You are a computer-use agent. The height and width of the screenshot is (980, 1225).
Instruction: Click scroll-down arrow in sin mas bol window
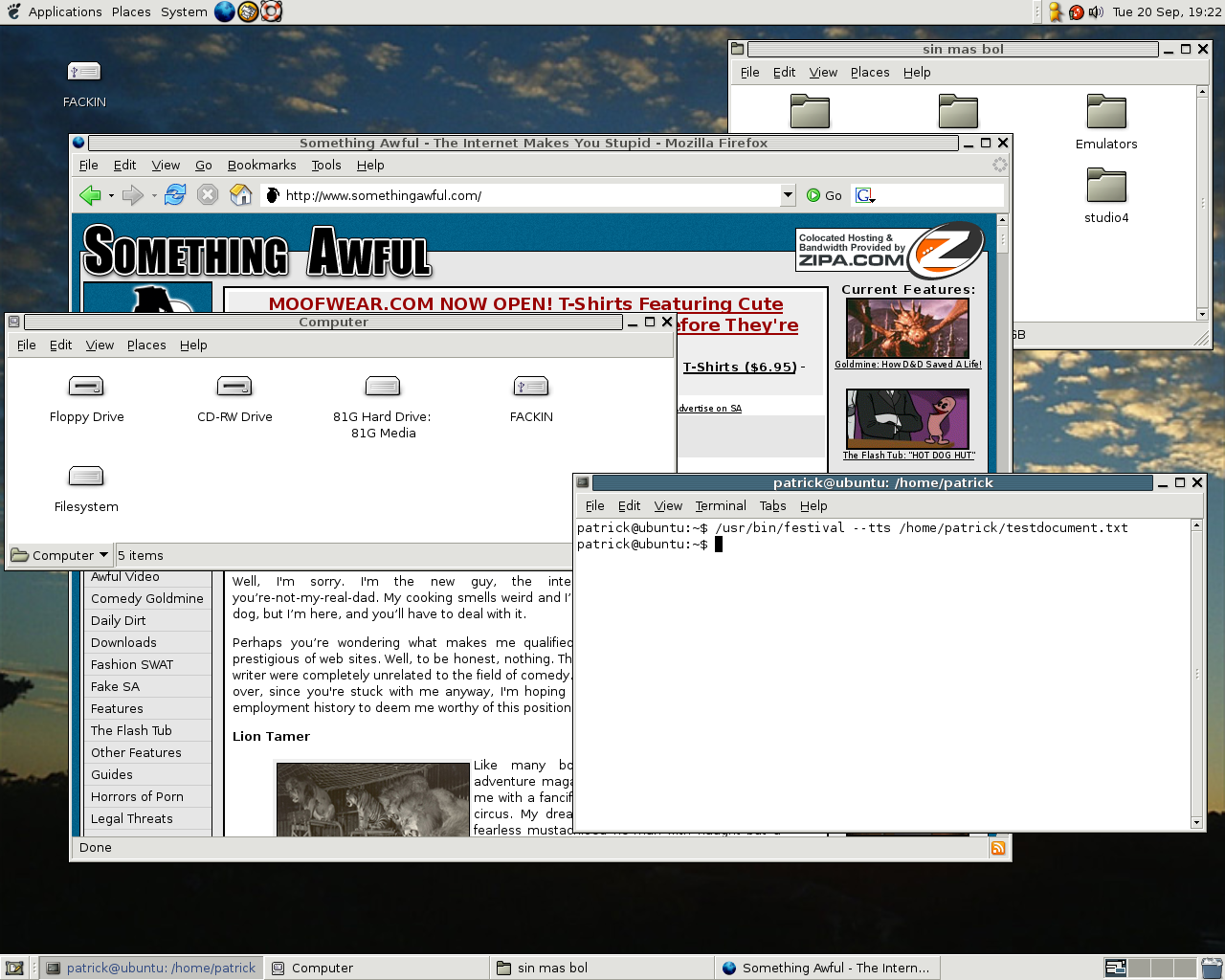coord(1202,314)
